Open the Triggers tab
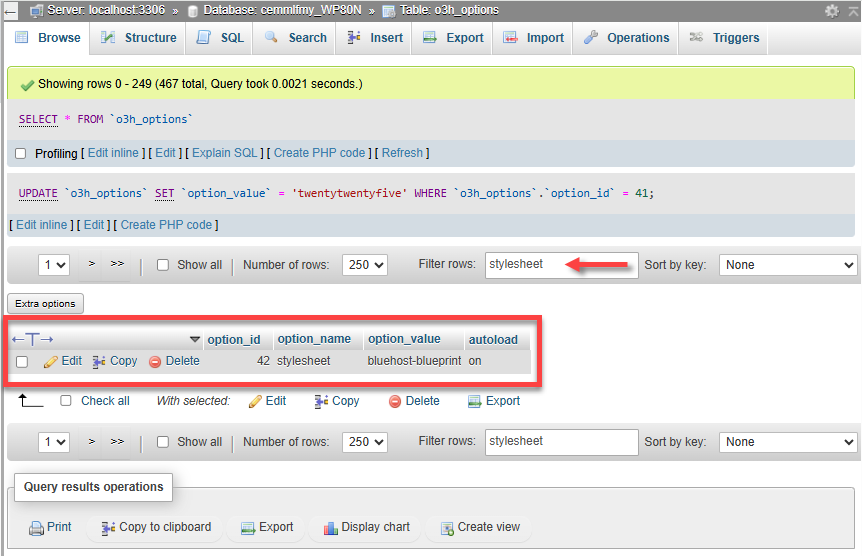The image size is (862, 556). point(724,38)
